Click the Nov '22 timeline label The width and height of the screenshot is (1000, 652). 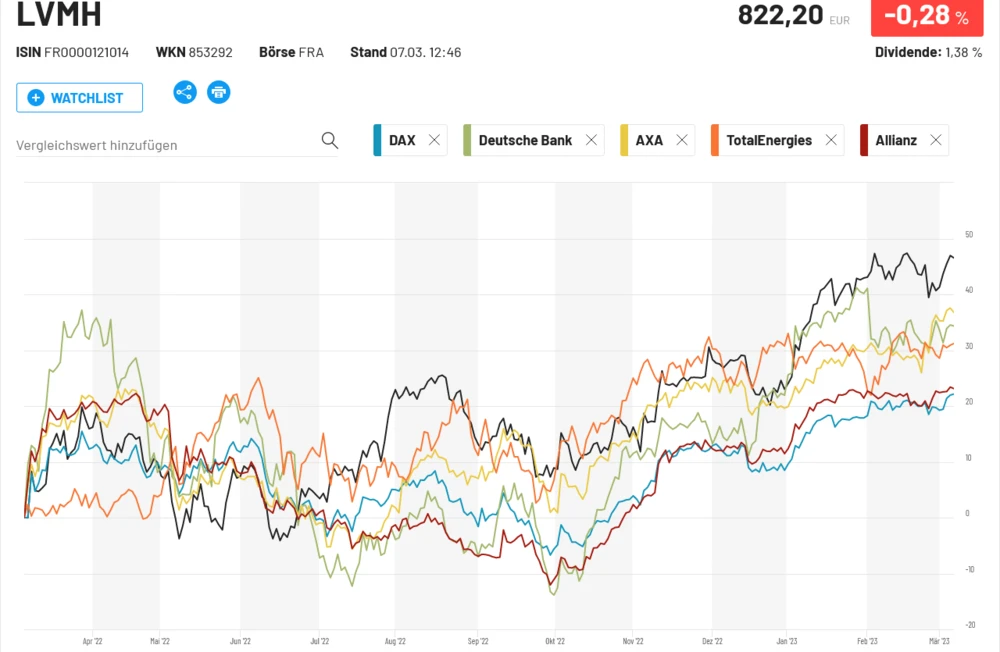point(632,642)
